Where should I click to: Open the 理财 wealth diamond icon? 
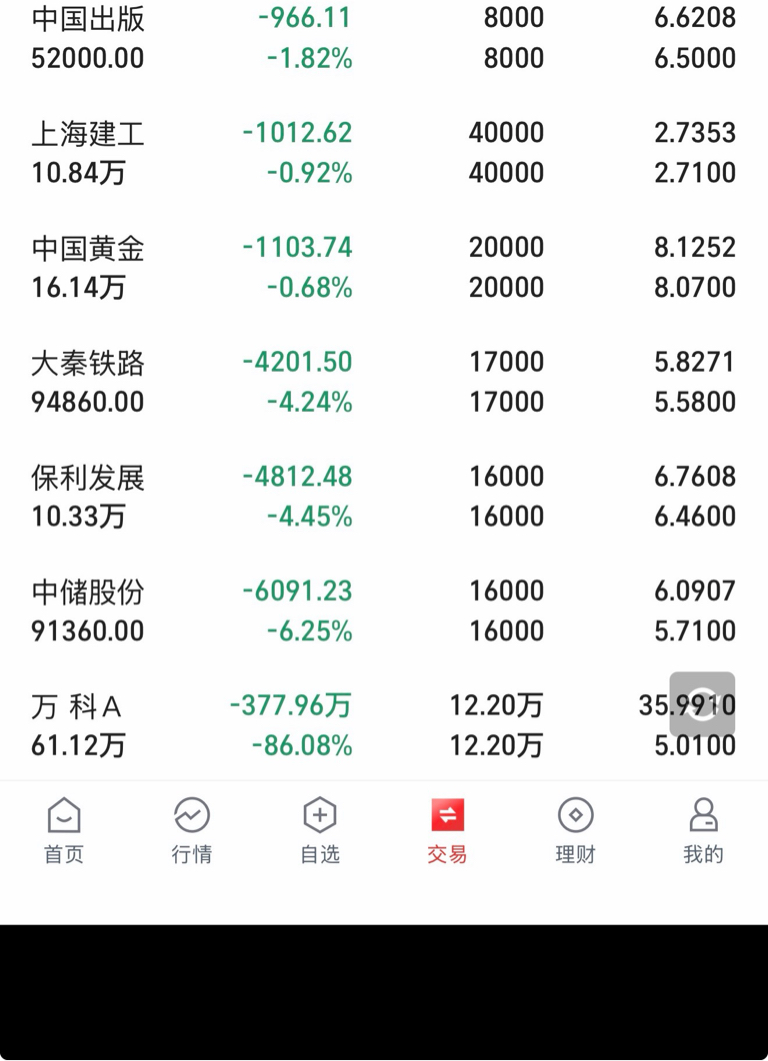(x=575, y=816)
